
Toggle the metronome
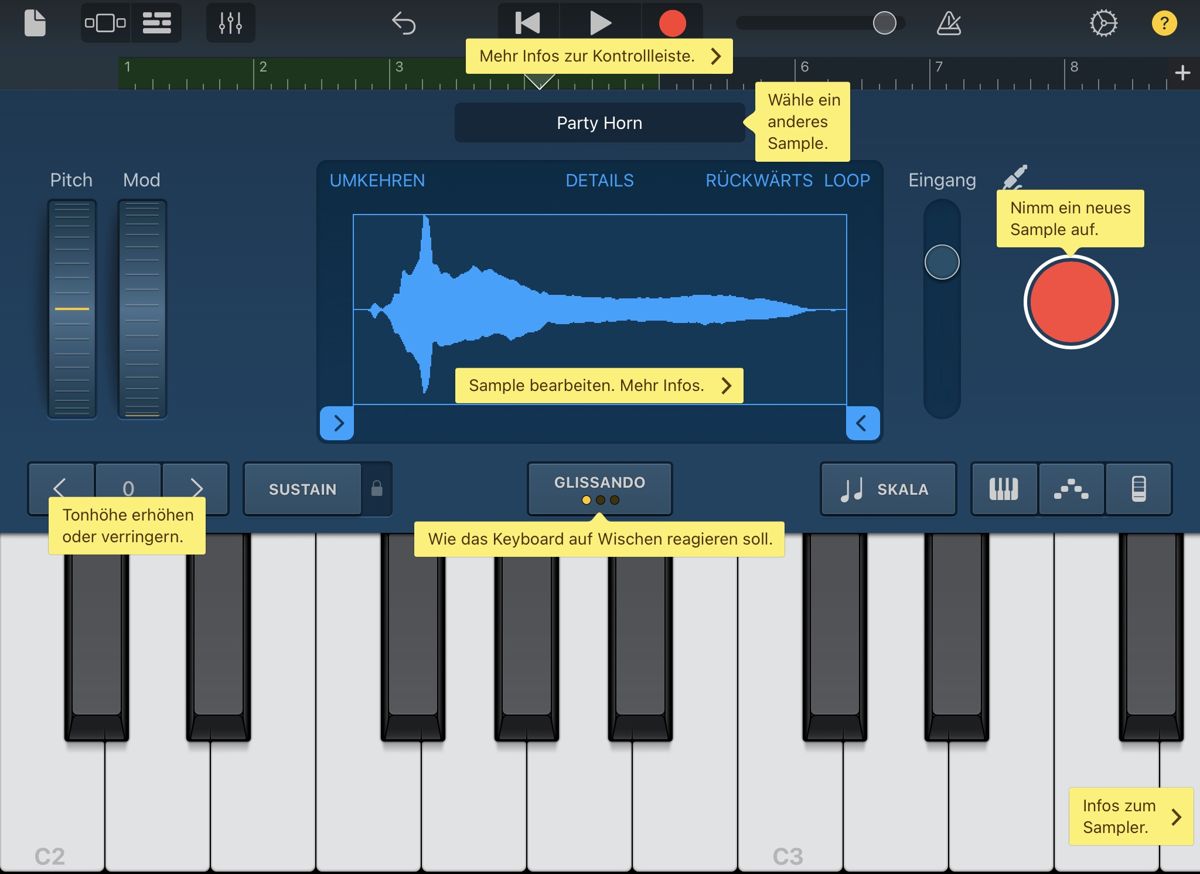coord(948,22)
